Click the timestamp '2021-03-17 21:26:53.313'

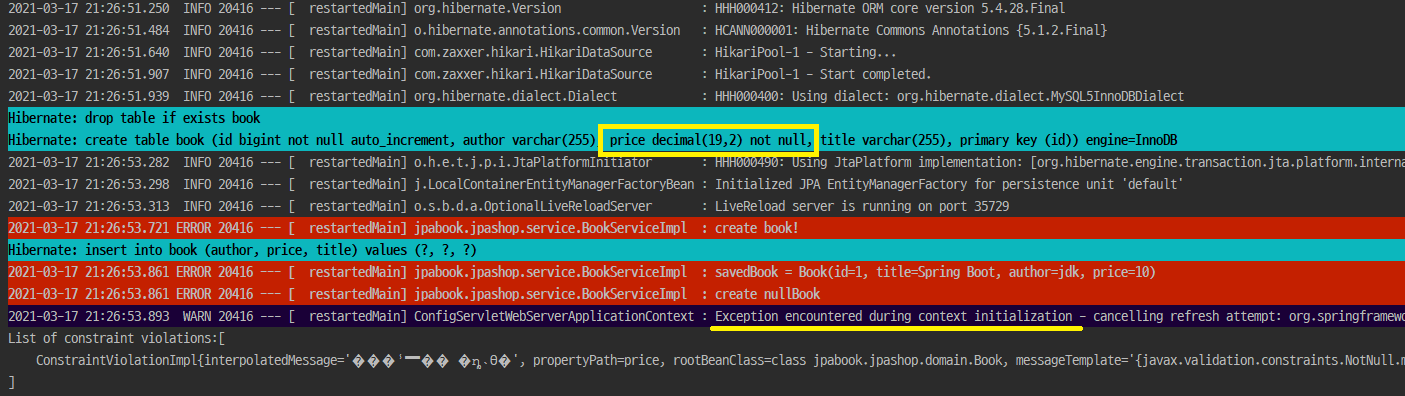point(87,206)
